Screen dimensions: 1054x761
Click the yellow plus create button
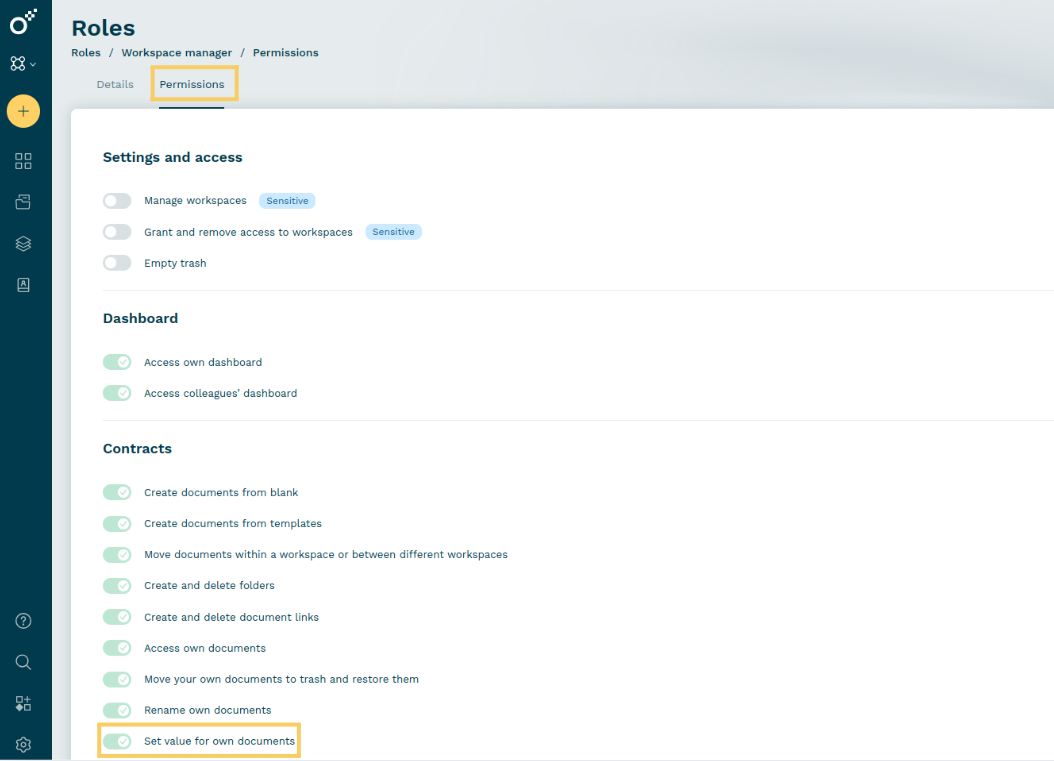[24, 111]
